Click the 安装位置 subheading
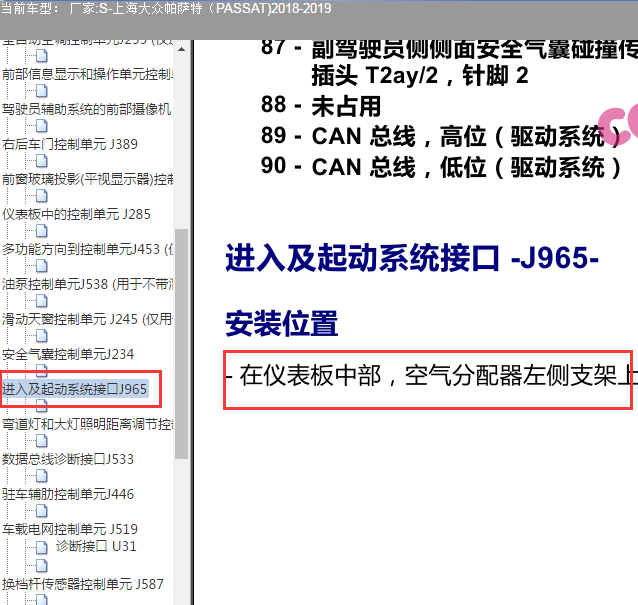Screen dimensions: 638x605 click(x=282, y=323)
